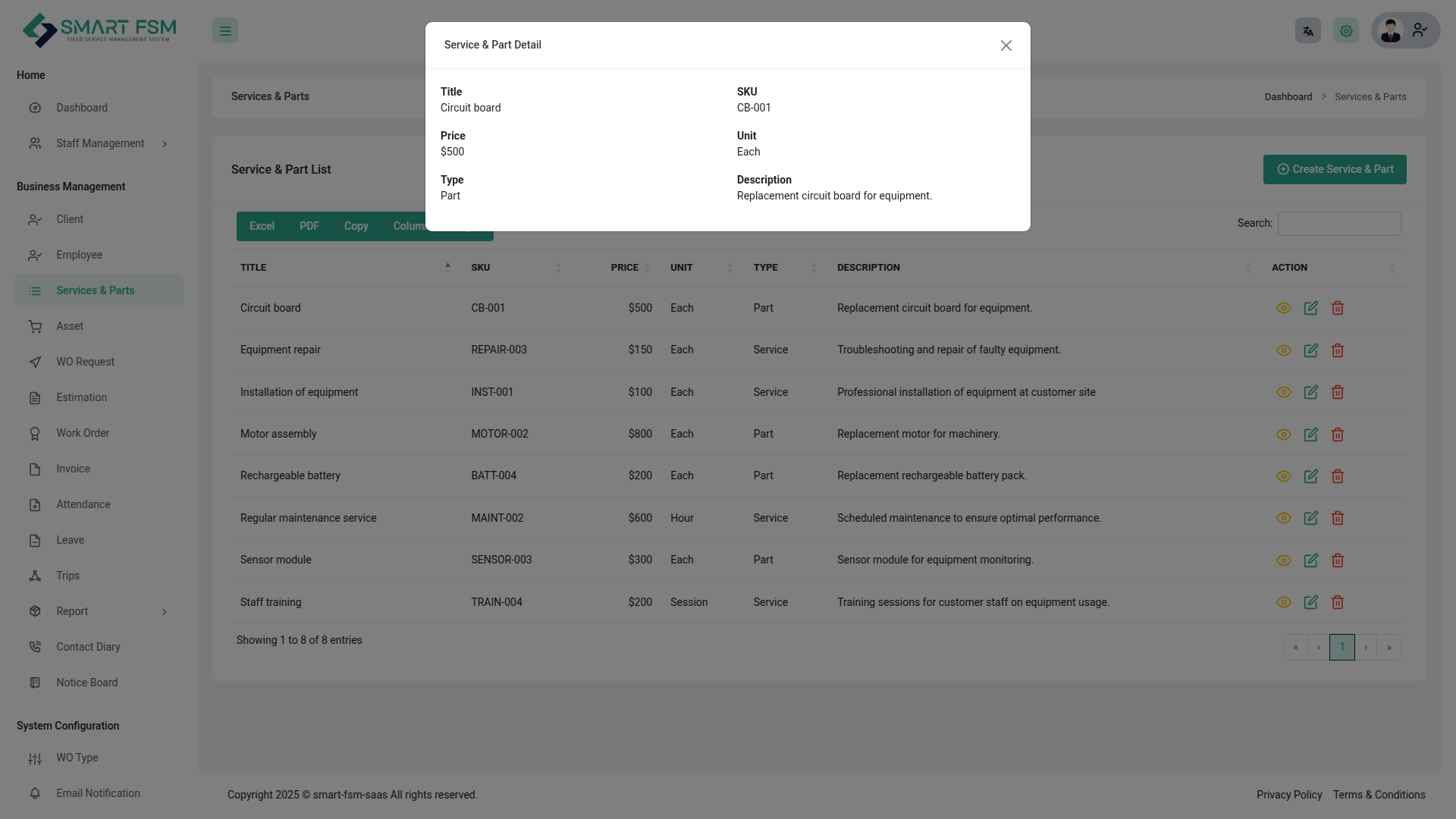Click the user profile avatar
Screen dimensions: 1456x819
click(x=1391, y=31)
